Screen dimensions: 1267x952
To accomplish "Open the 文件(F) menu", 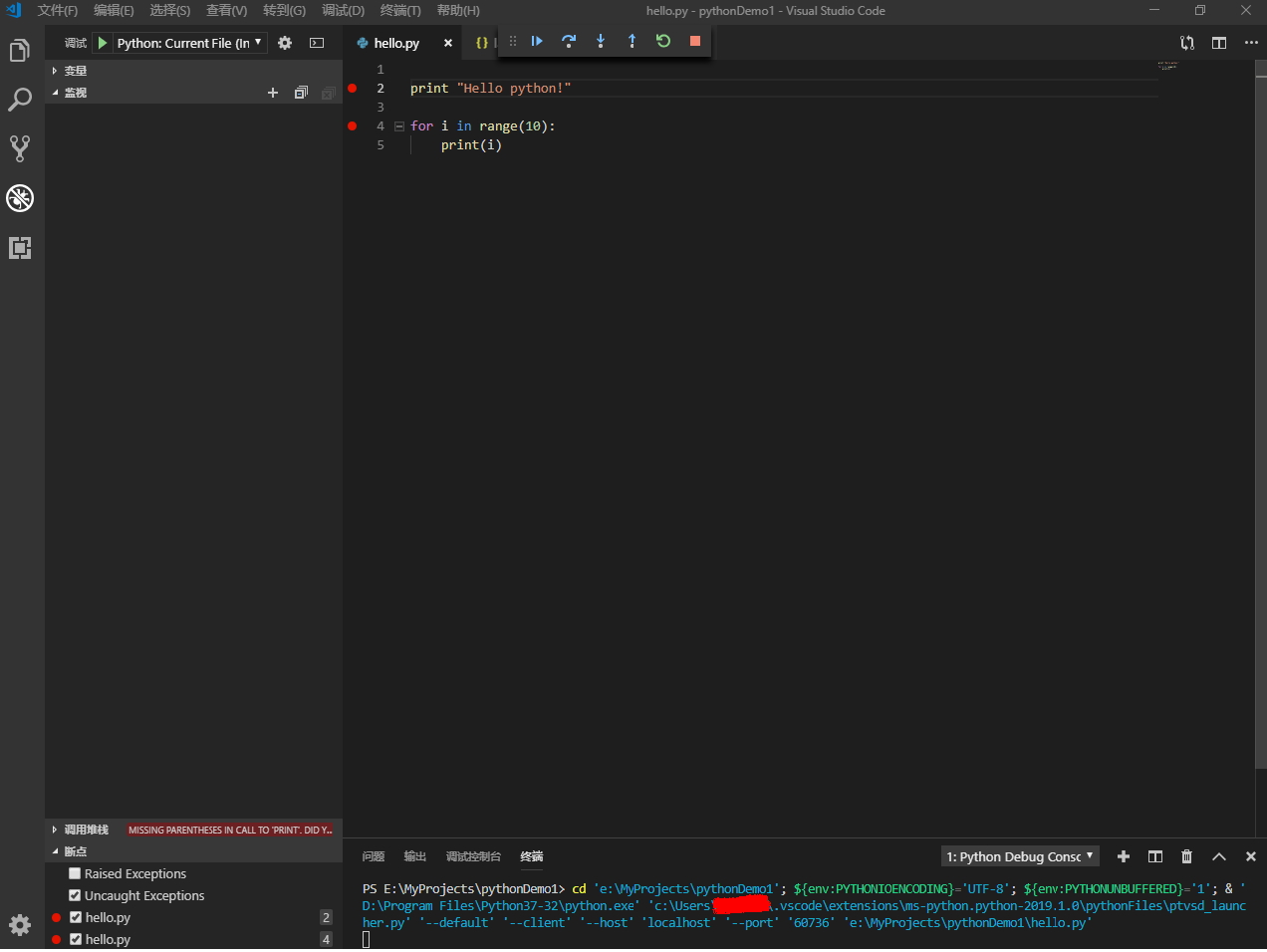I will tap(58, 10).
